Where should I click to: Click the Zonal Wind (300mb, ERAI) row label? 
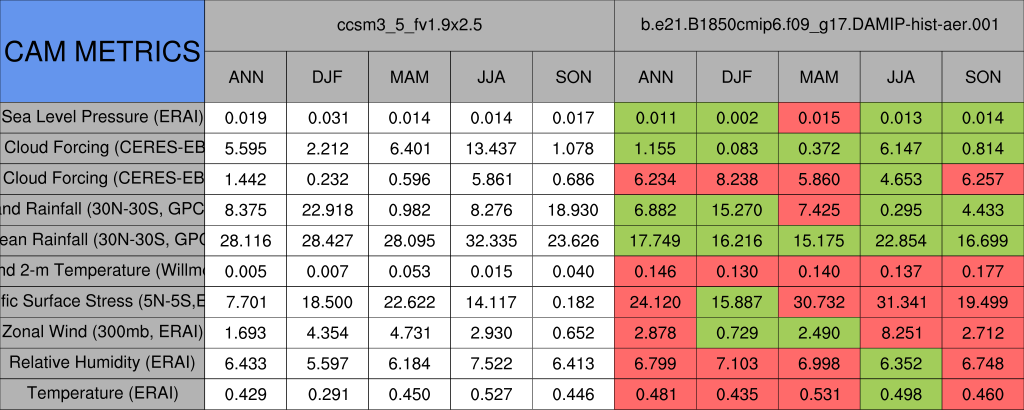[102, 332]
